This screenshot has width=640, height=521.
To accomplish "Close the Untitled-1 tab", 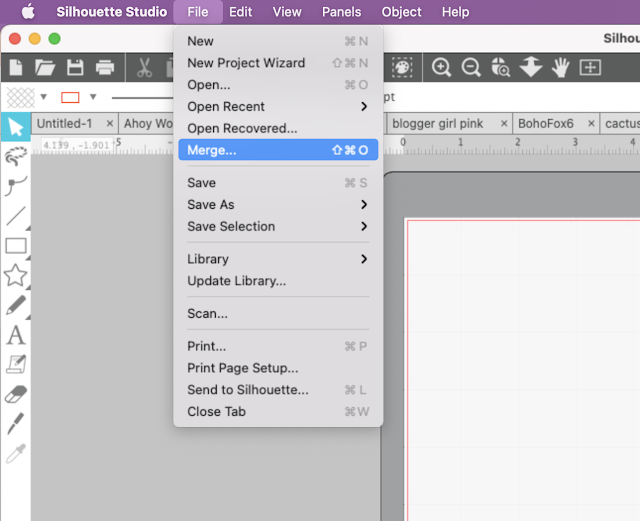I will pos(109,123).
